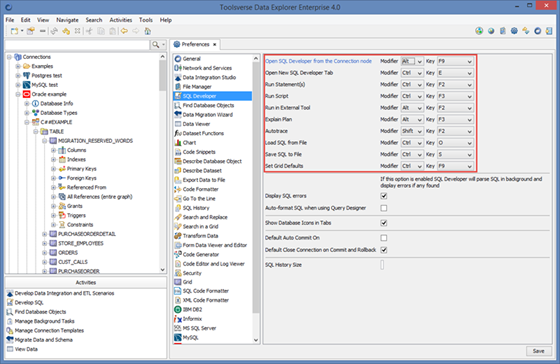Click the blue ring icon in right toolbar
This screenshot has width=560, height=364.
(538, 31)
